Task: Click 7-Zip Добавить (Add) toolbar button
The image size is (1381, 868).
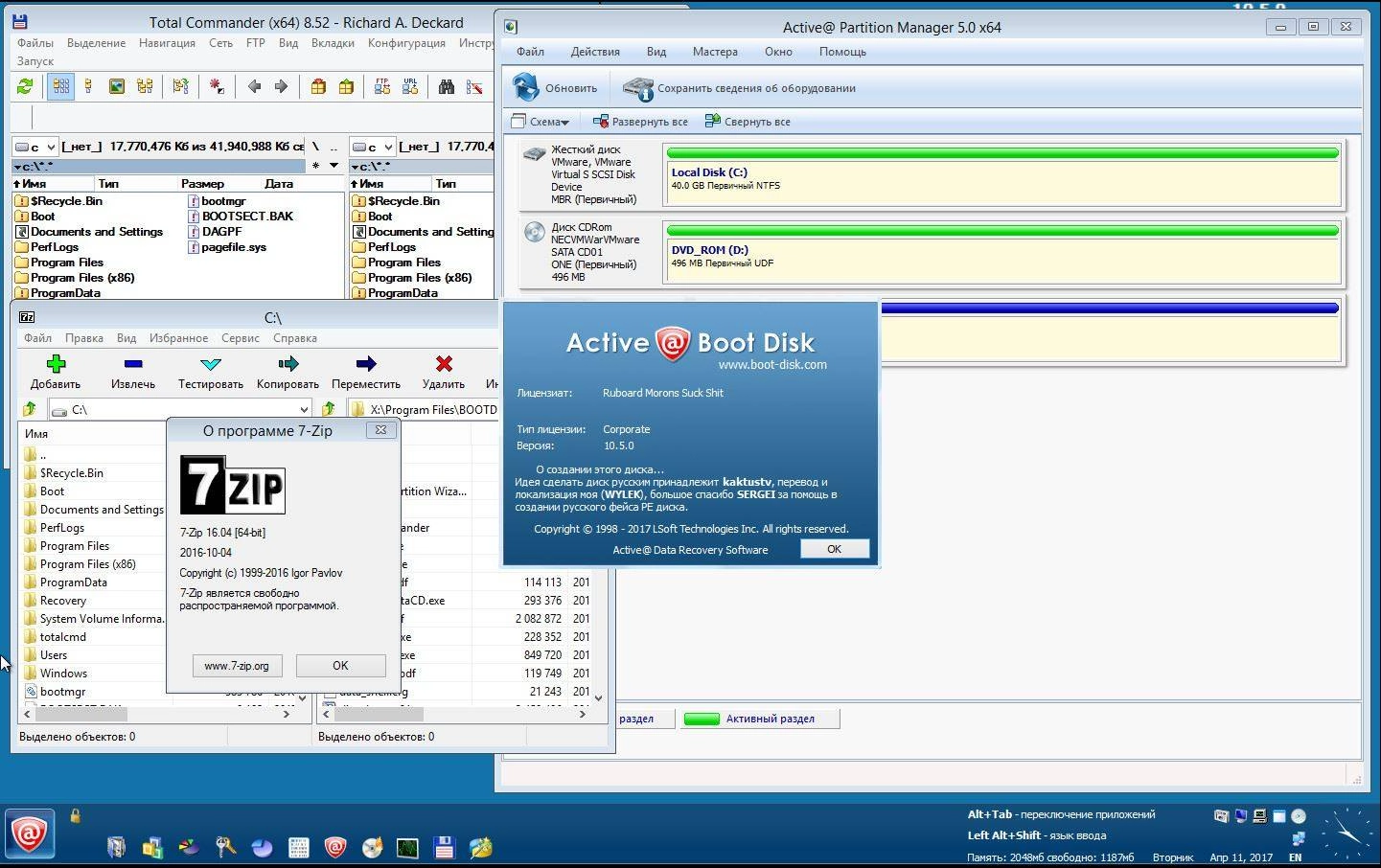Action: [x=56, y=372]
